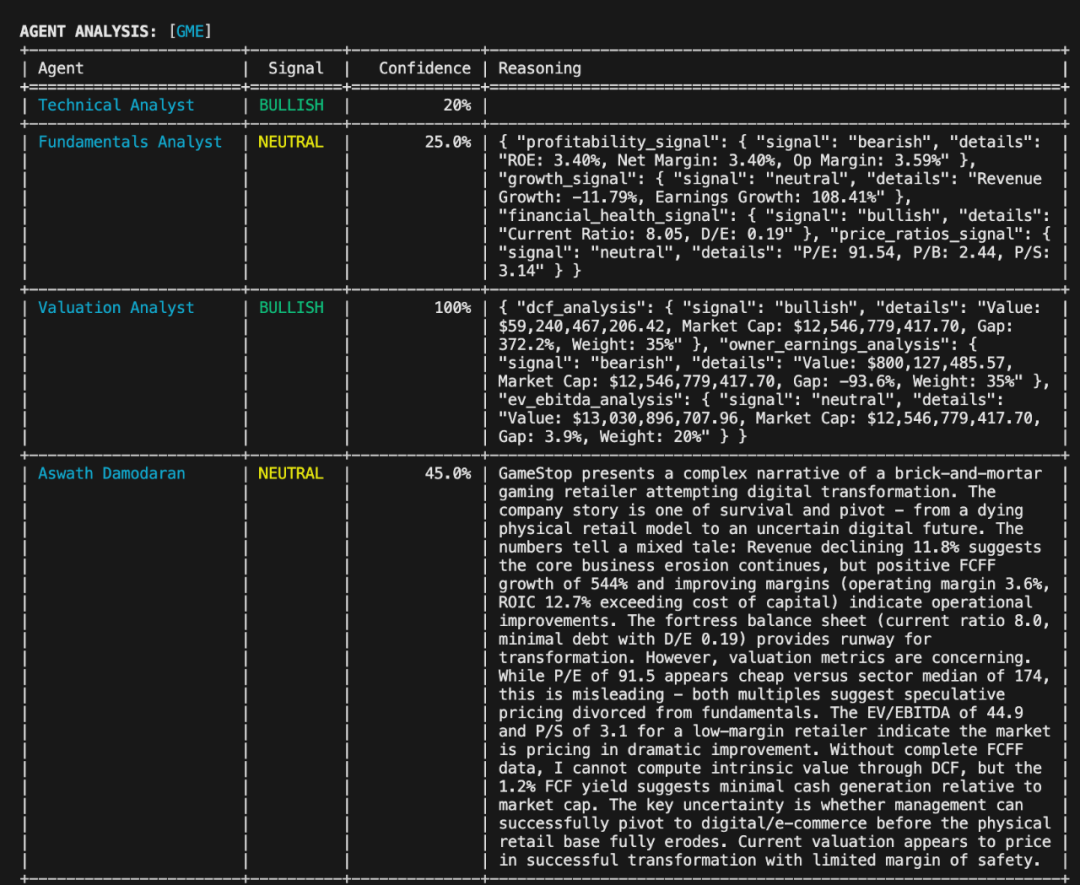Click BULLISH signal for Technical Analyst
The image size is (1080, 885).
291,105
